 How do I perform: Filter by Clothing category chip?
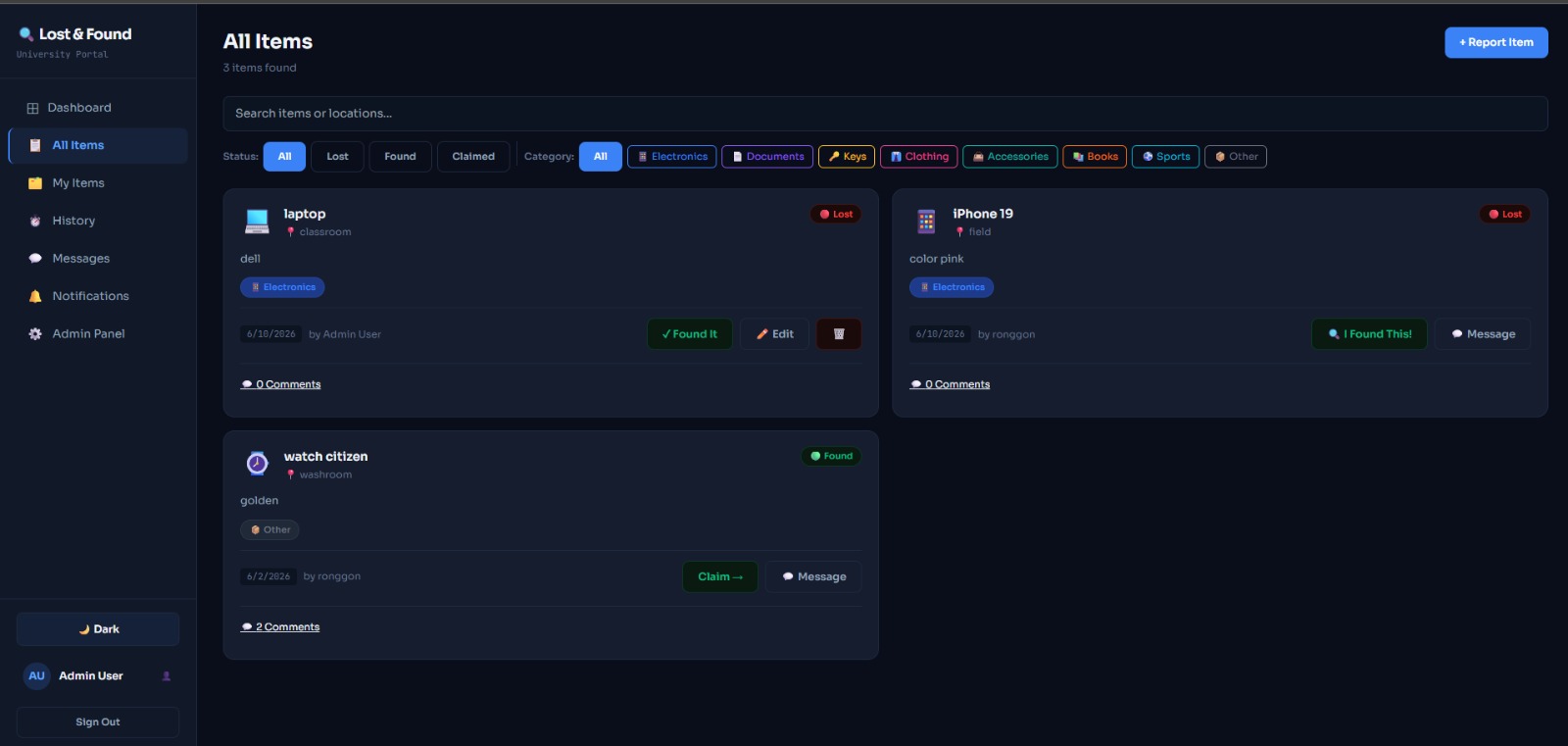coord(919,157)
